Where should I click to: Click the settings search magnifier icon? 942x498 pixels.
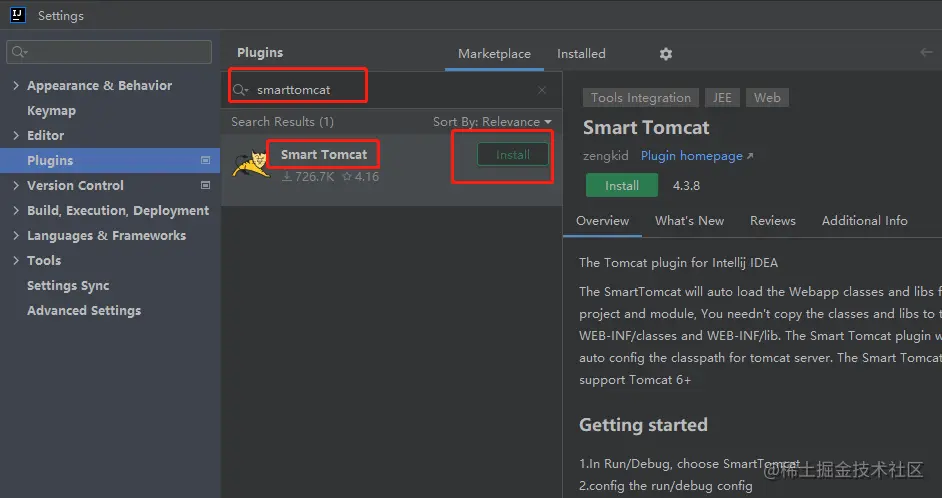[x=20, y=52]
